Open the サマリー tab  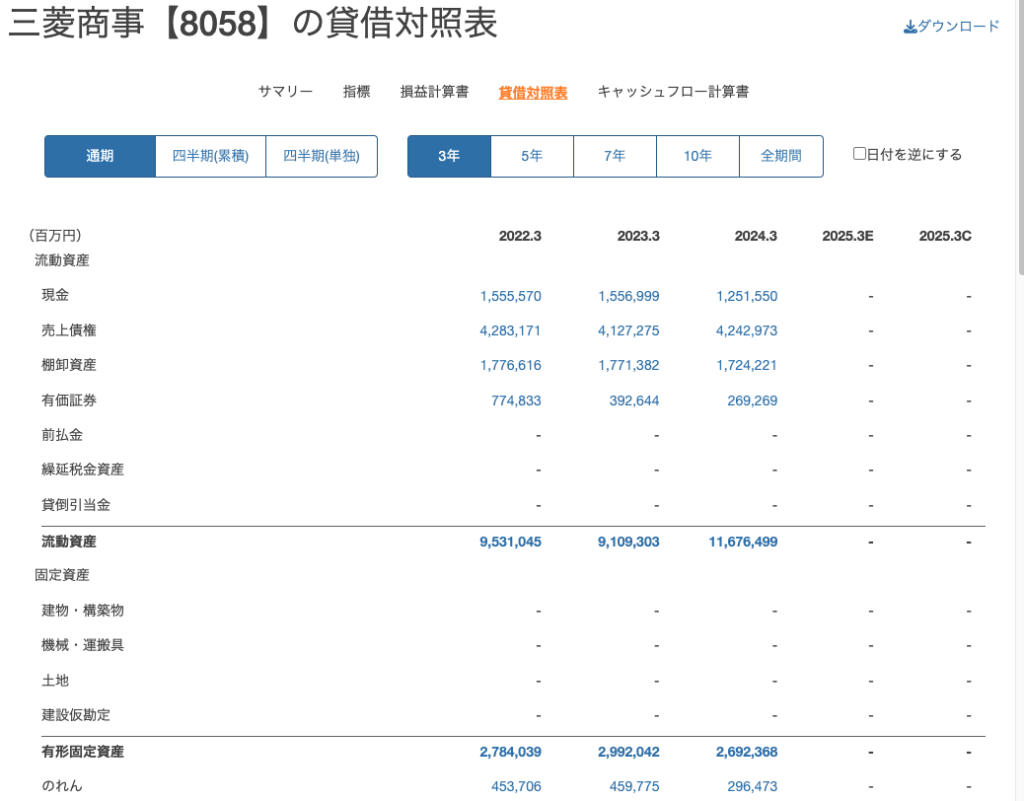285,91
